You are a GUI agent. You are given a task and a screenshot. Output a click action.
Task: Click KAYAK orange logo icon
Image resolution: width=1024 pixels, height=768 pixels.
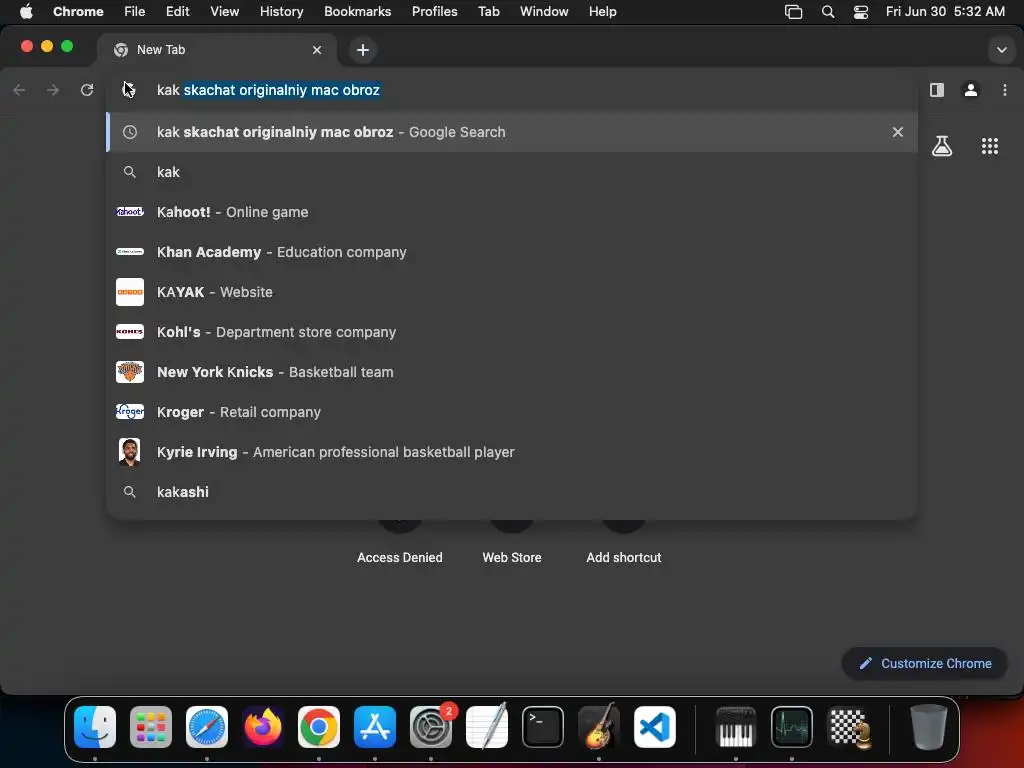point(129,292)
